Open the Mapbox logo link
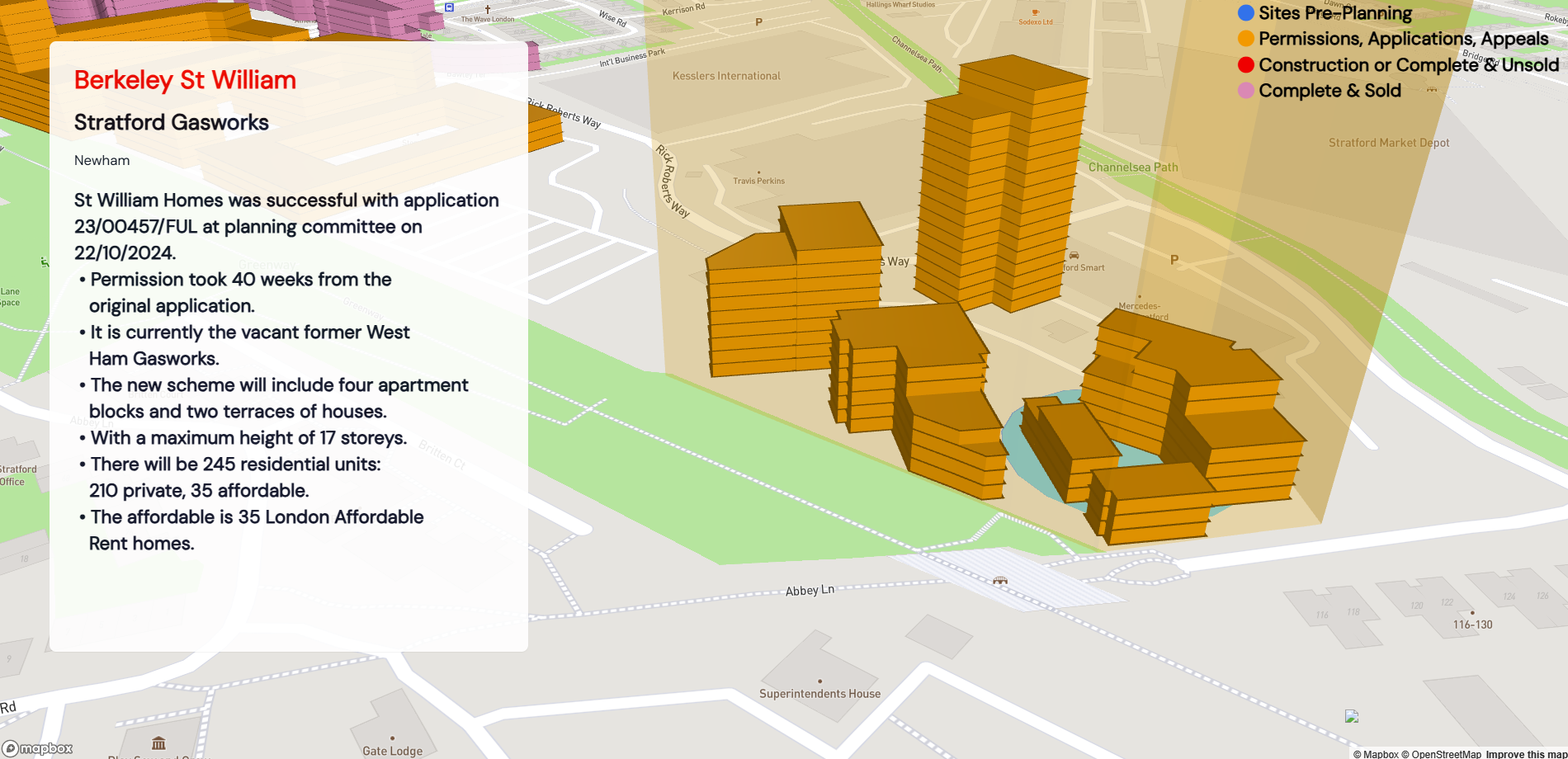The height and width of the screenshot is (759, 1568). (38, 748)
